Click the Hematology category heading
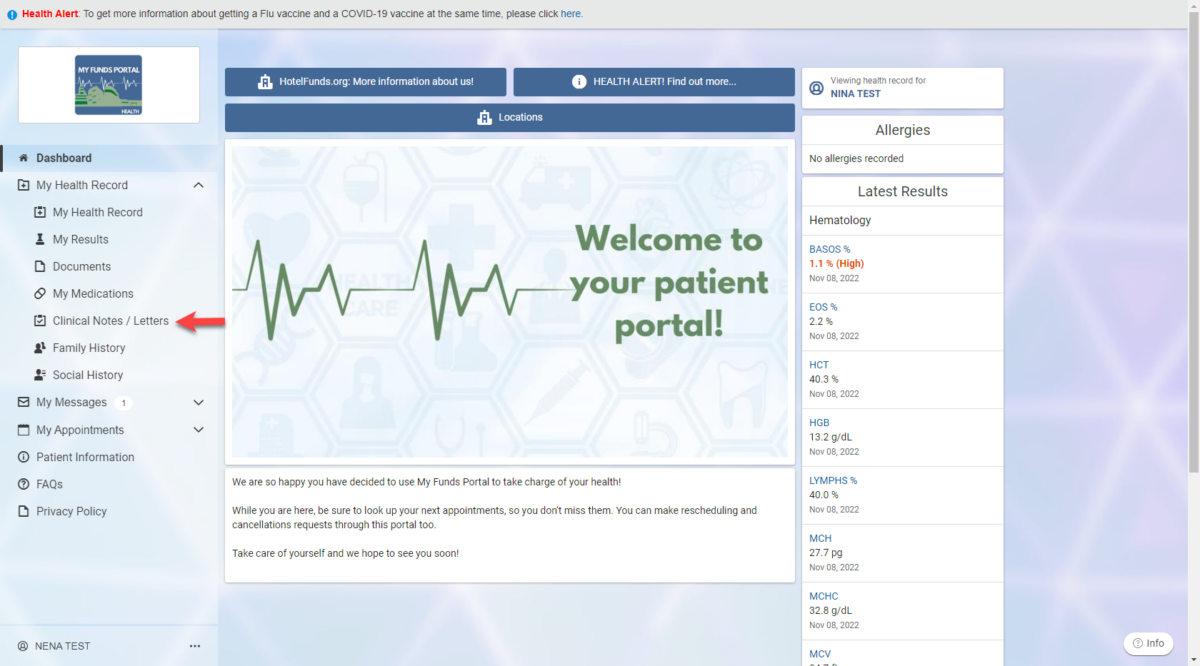The width and height of the screenshot is (1200, 666). pyautogui.click(x=840, y=220)
